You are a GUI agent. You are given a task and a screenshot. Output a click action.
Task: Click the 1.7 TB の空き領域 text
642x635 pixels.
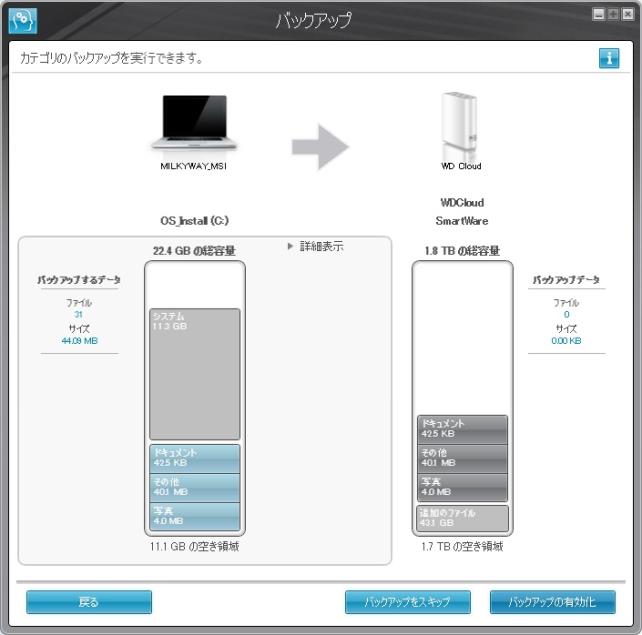point(462,546)
